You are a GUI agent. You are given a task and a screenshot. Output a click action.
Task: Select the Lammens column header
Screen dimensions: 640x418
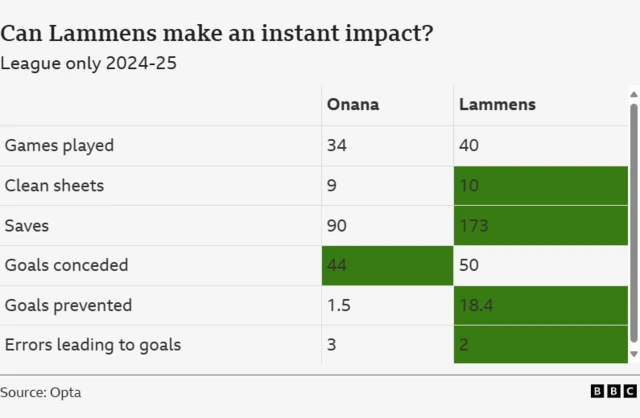tap(497, 104)
